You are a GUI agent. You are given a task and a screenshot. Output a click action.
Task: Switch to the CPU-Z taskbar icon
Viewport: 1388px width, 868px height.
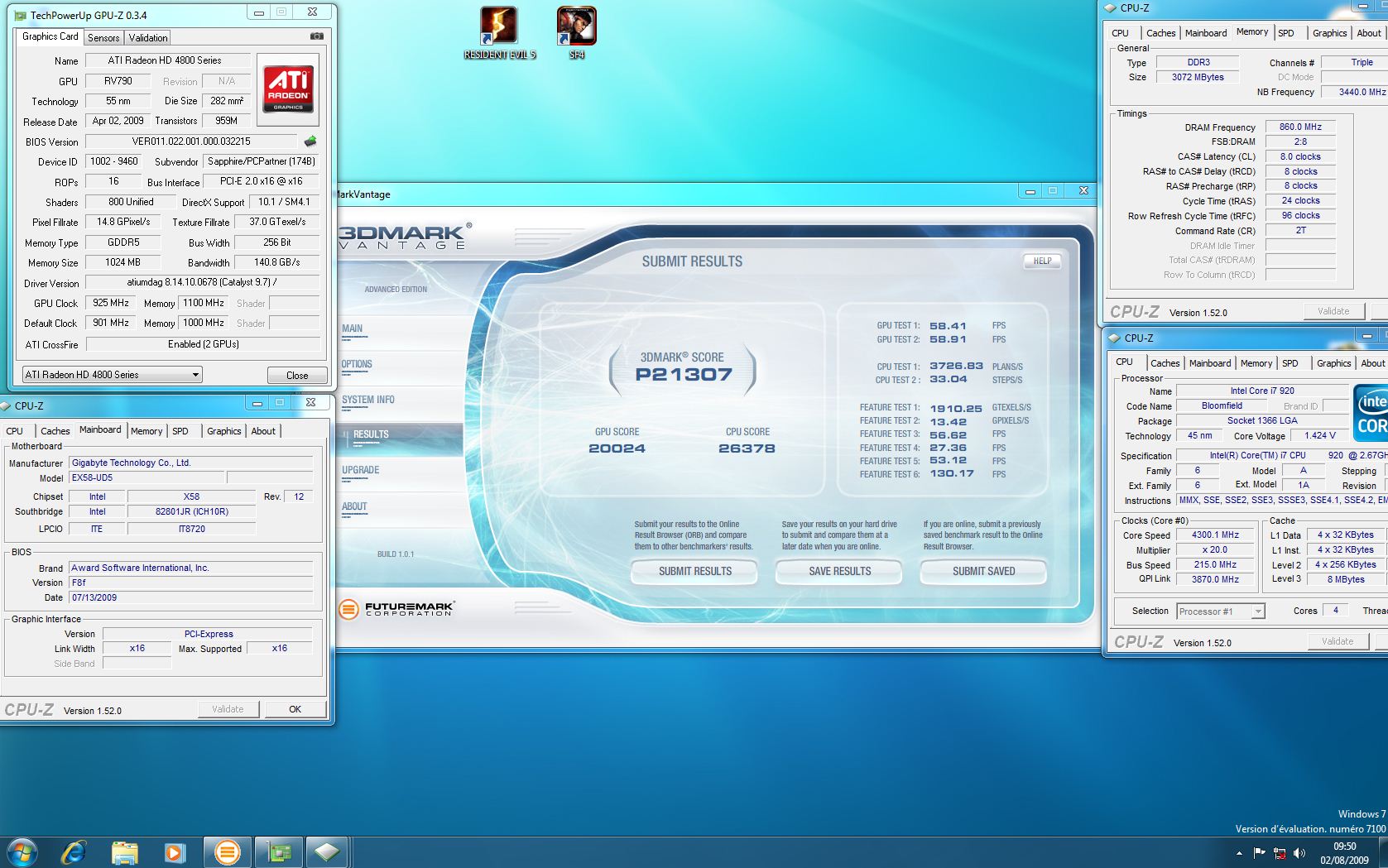(x=328, y=852)
